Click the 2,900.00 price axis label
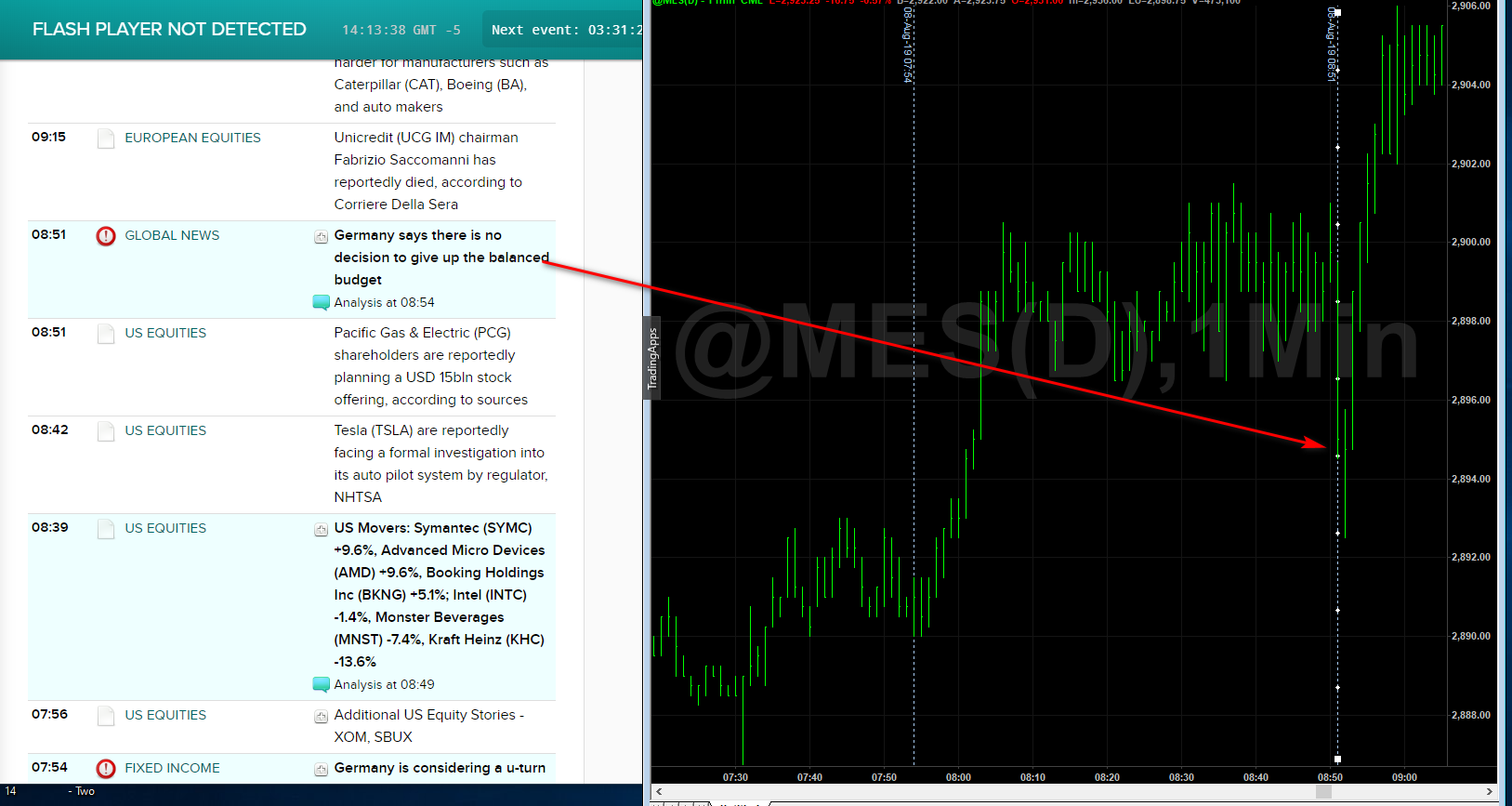1512x806 pixels. pos(1470,242)
